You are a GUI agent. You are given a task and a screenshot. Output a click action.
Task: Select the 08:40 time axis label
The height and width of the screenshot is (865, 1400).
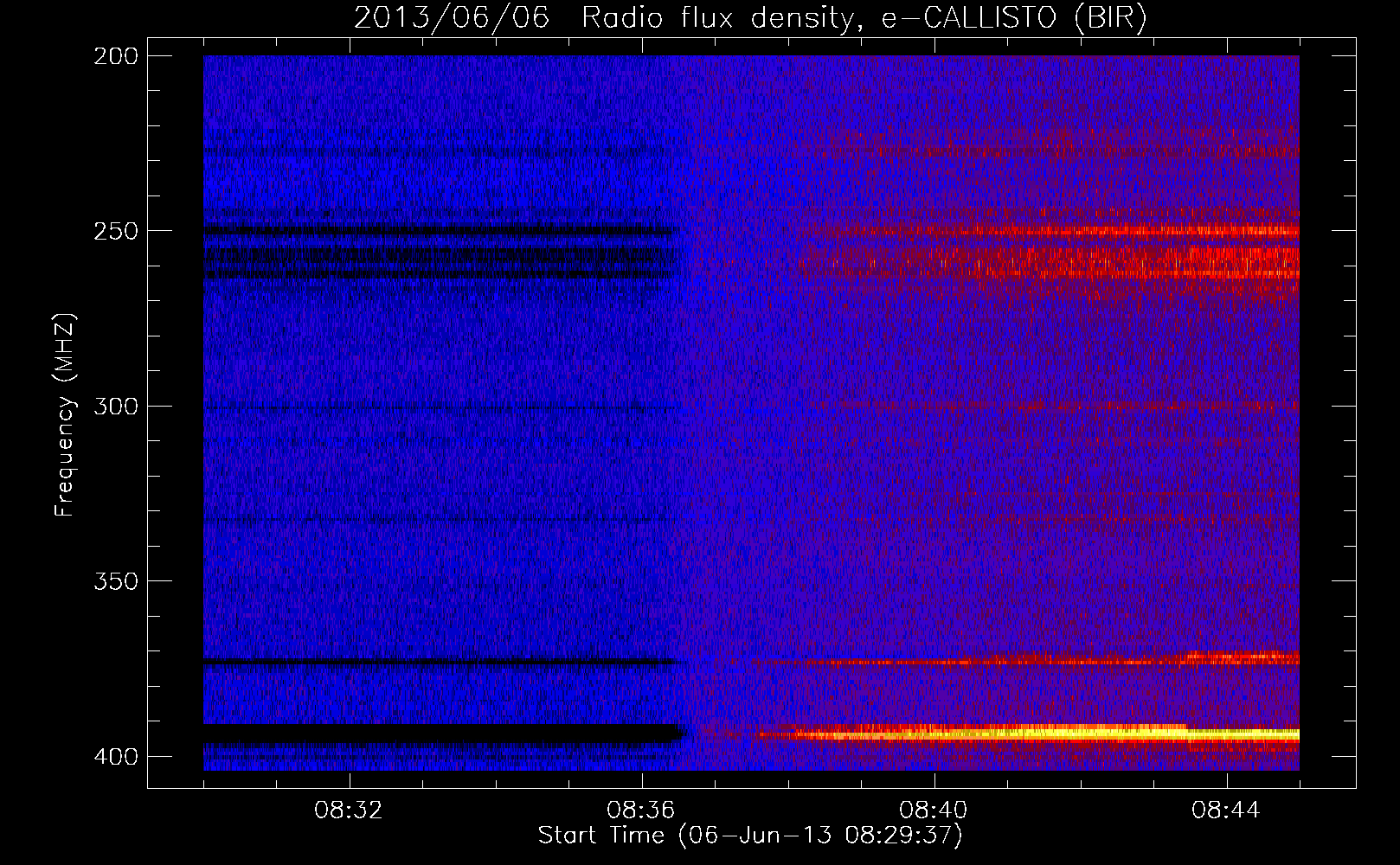(934, 811)
